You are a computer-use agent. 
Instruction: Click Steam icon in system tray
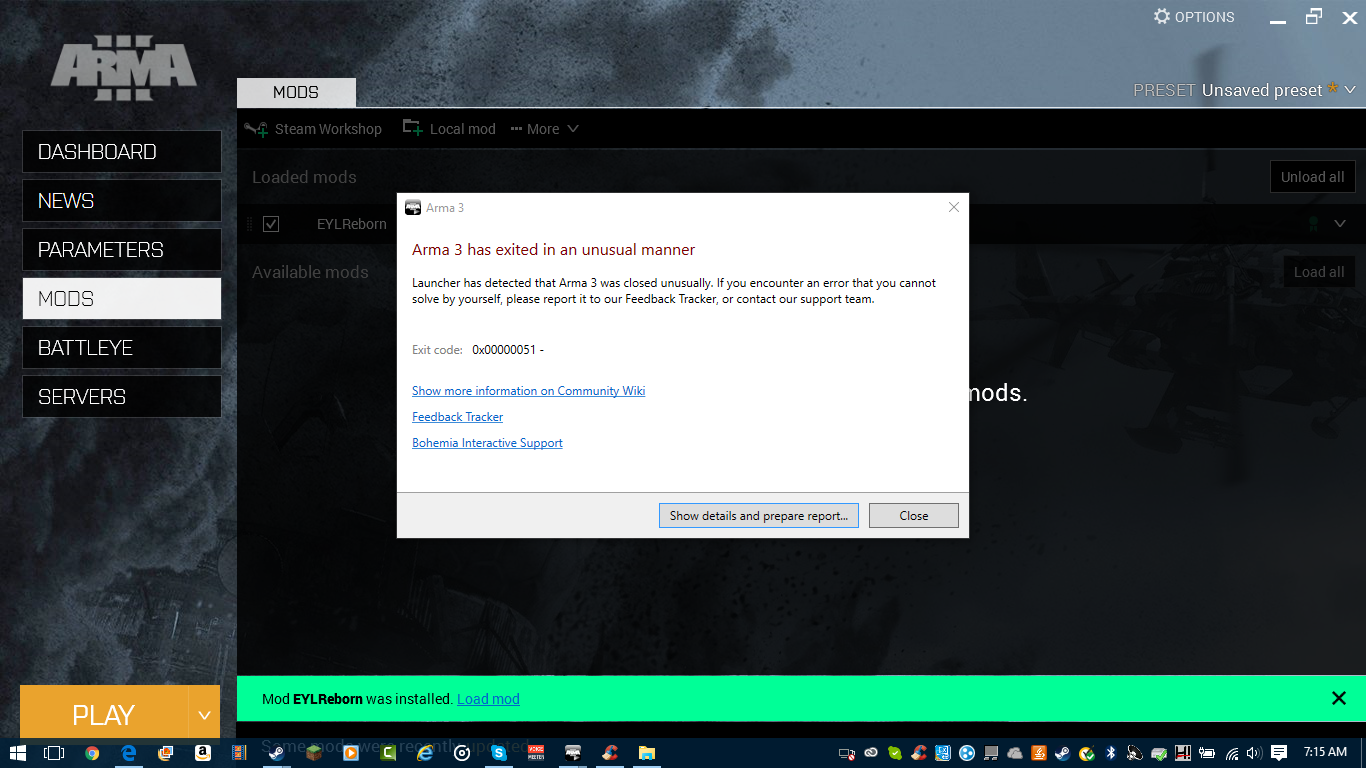tap(1062, 753)
